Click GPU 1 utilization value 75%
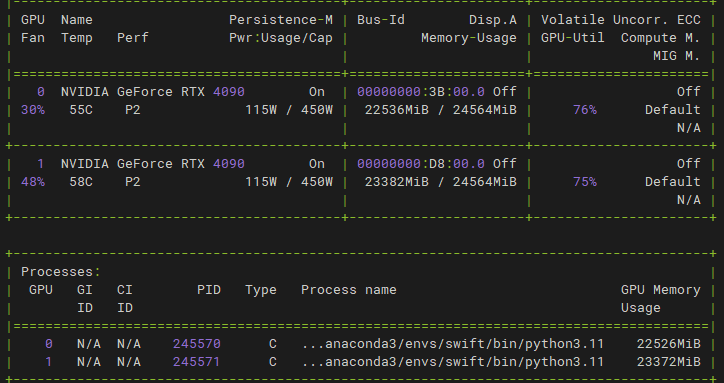Image resolution: width=724 pixels, height=383 pixels. click(585, 182)
